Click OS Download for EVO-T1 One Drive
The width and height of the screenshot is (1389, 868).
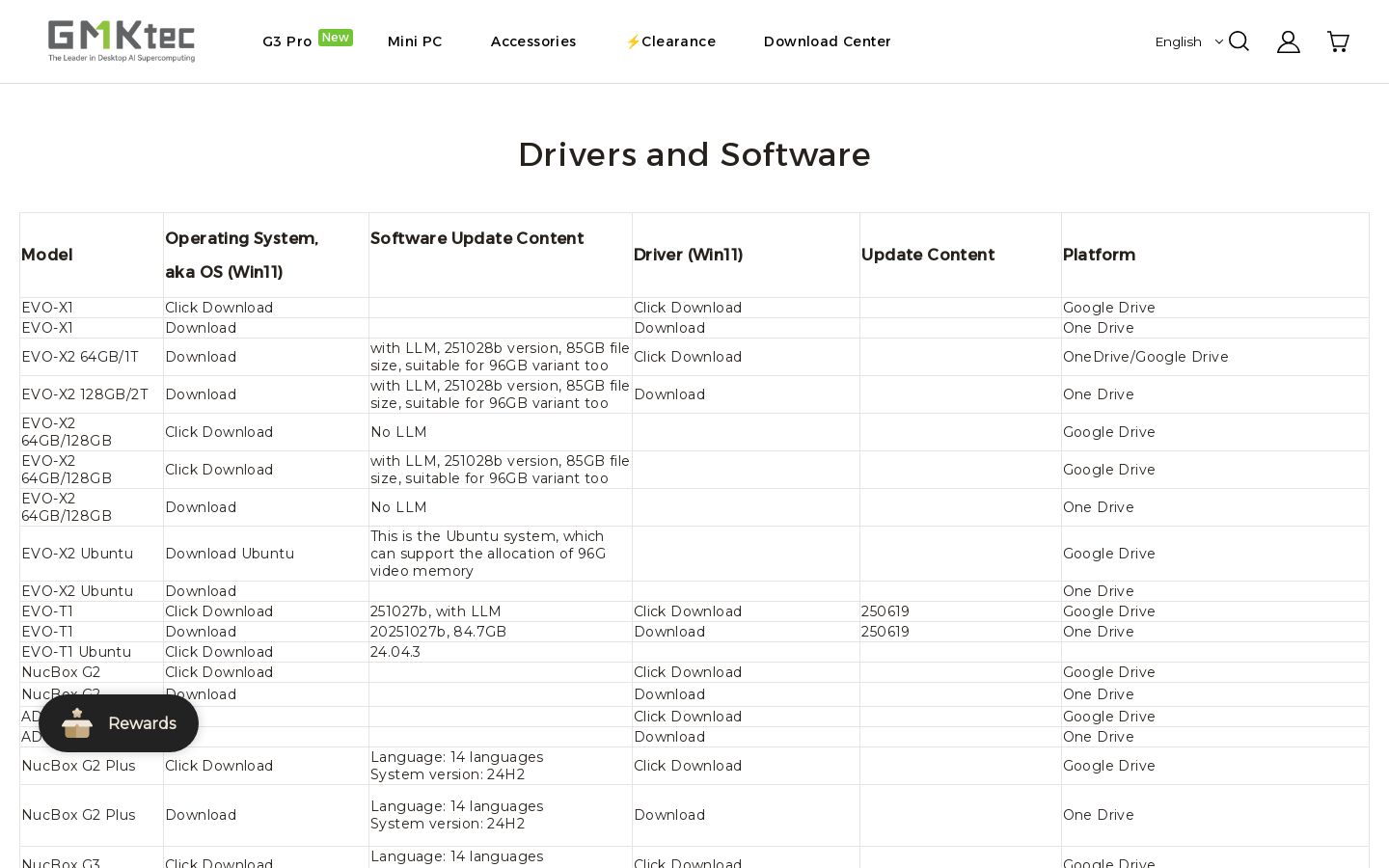(201, 632)
